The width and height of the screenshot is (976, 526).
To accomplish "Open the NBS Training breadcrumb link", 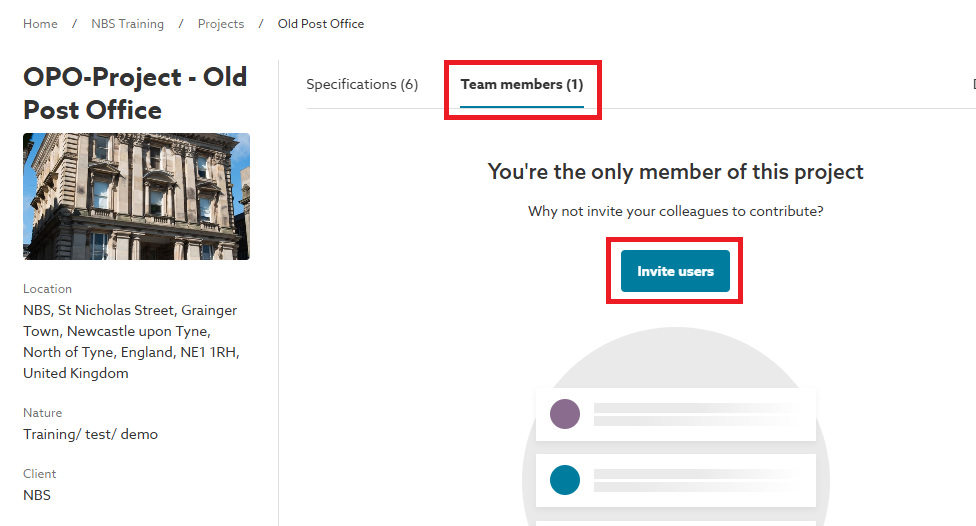I will (127, 24).
